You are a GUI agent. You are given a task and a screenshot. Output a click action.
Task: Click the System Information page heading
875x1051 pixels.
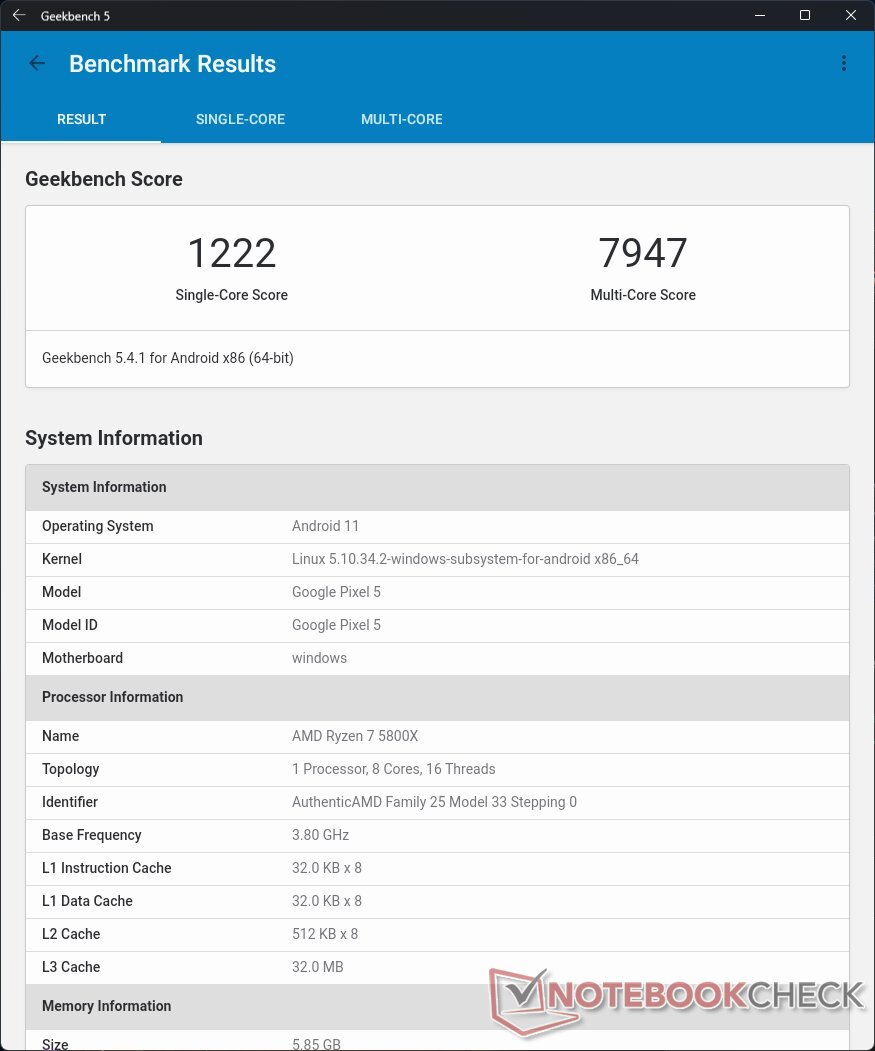(x=114, y=438)
